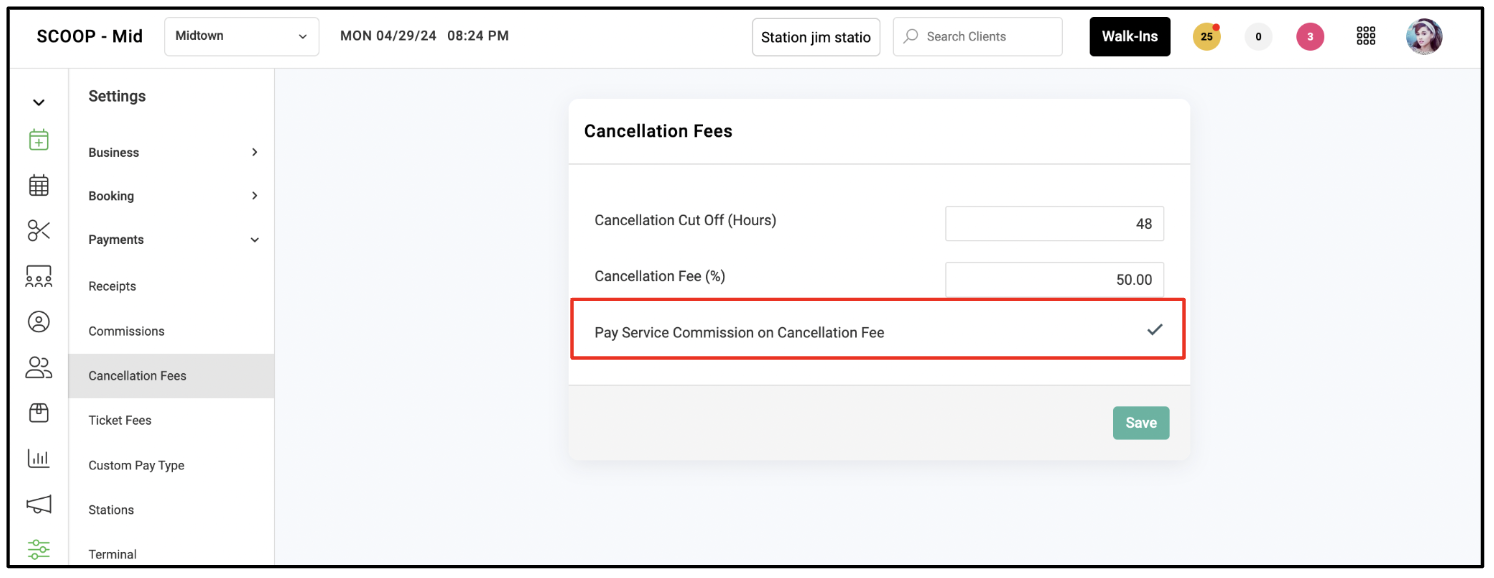This screenshot has width=1494, height=578.
Task: Select Ticket Fees in the settings menu
Action: click(120, 420)
